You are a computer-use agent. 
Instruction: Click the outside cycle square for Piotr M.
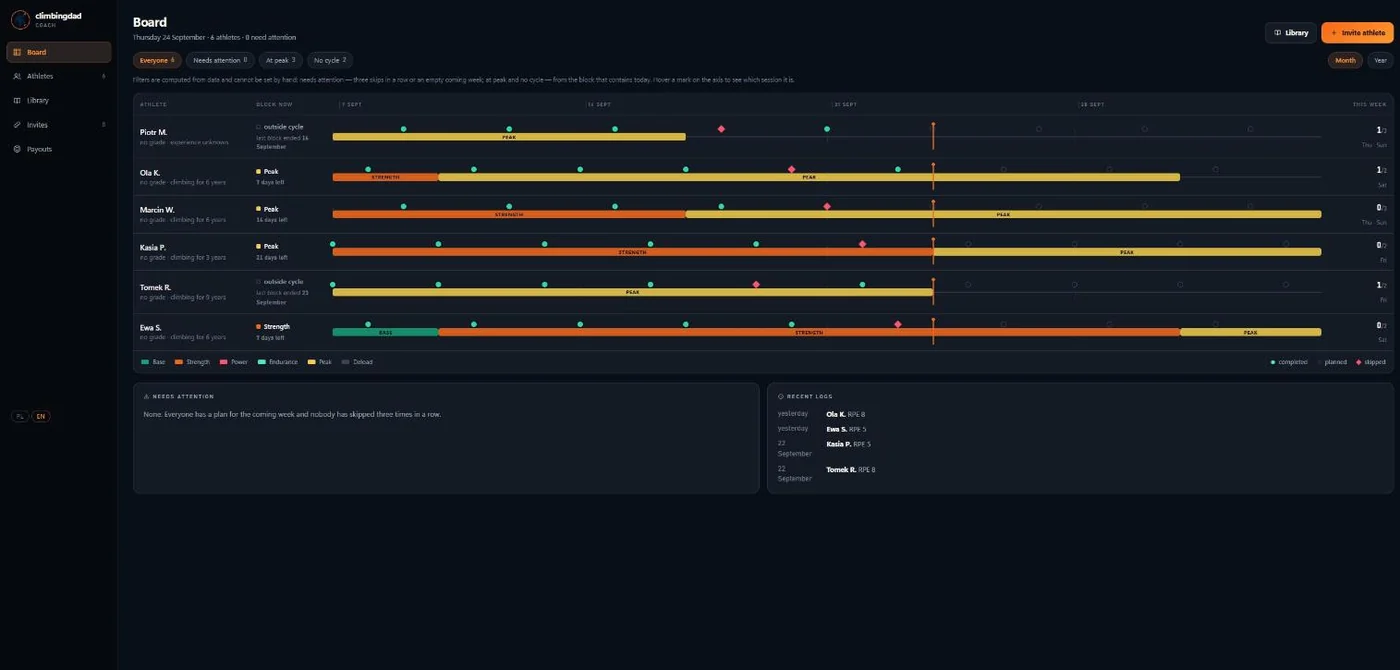coord(259,127)
